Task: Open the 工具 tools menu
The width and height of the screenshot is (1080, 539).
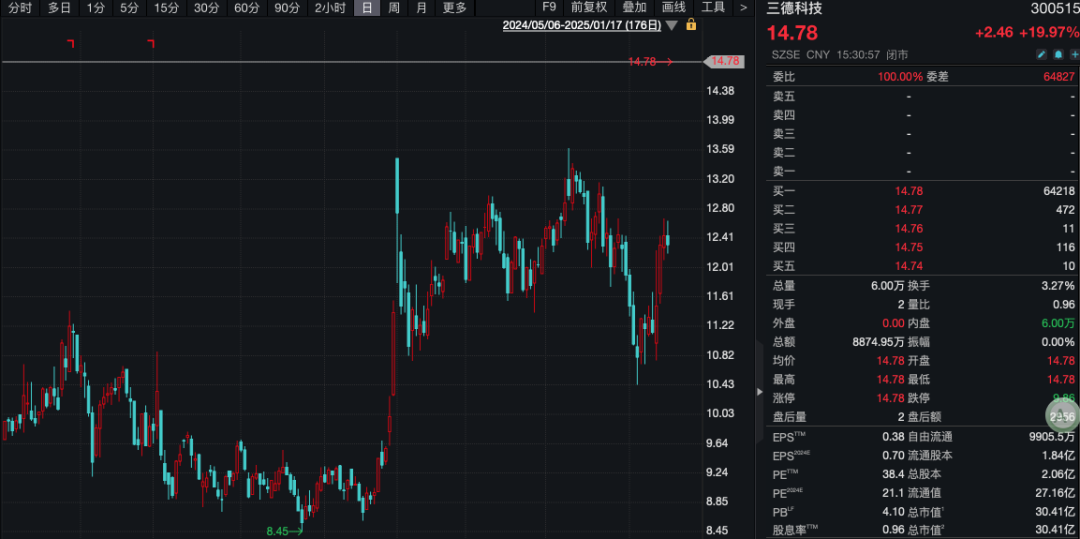Action: [713, 8]
